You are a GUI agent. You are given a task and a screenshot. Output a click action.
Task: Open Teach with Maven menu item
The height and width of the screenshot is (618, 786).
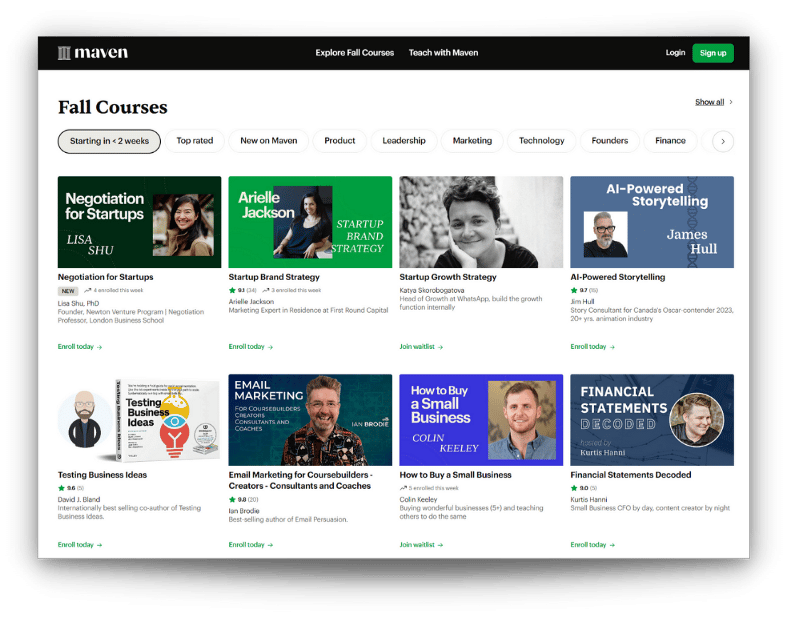point(443,53)
